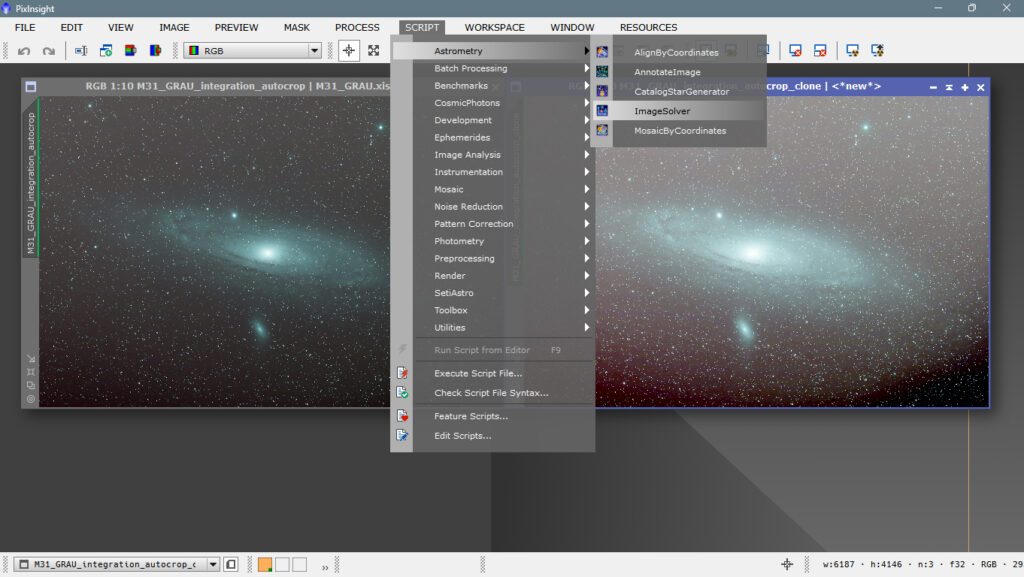
Task: Click the CatalogStarGenerator script icon
Action: pos(602,91)
